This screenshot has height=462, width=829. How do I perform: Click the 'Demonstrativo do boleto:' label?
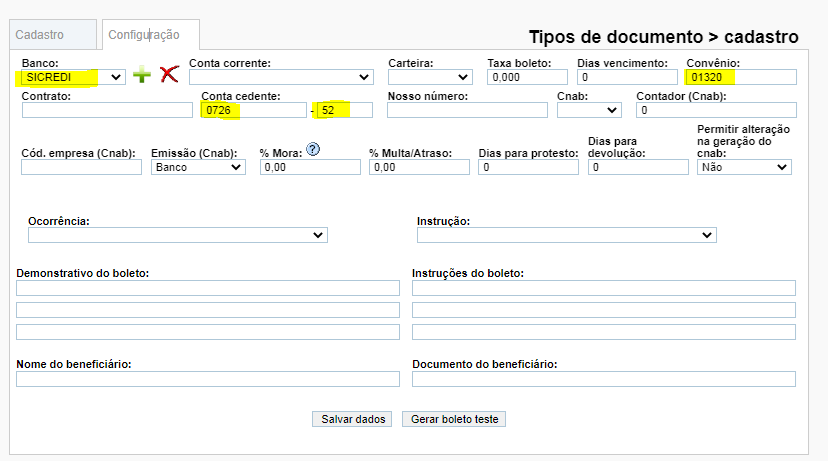82,273
